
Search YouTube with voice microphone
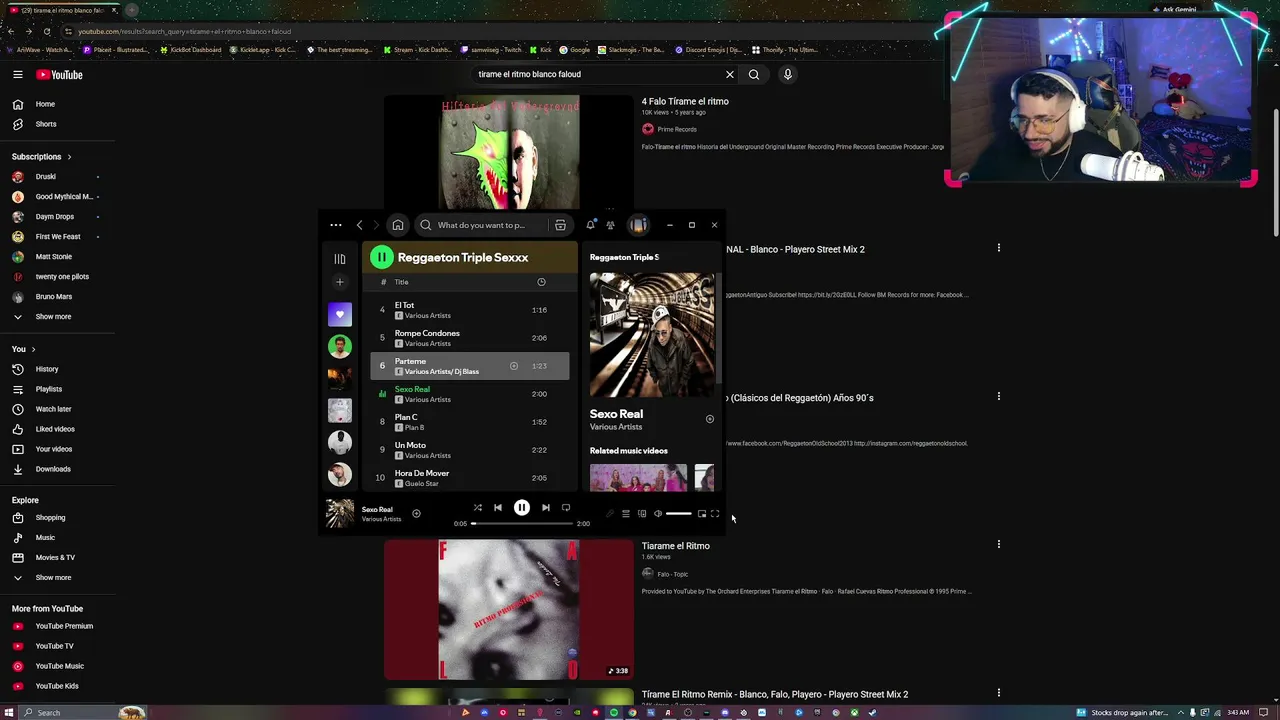pyautogui.click(x=788, y=74)
